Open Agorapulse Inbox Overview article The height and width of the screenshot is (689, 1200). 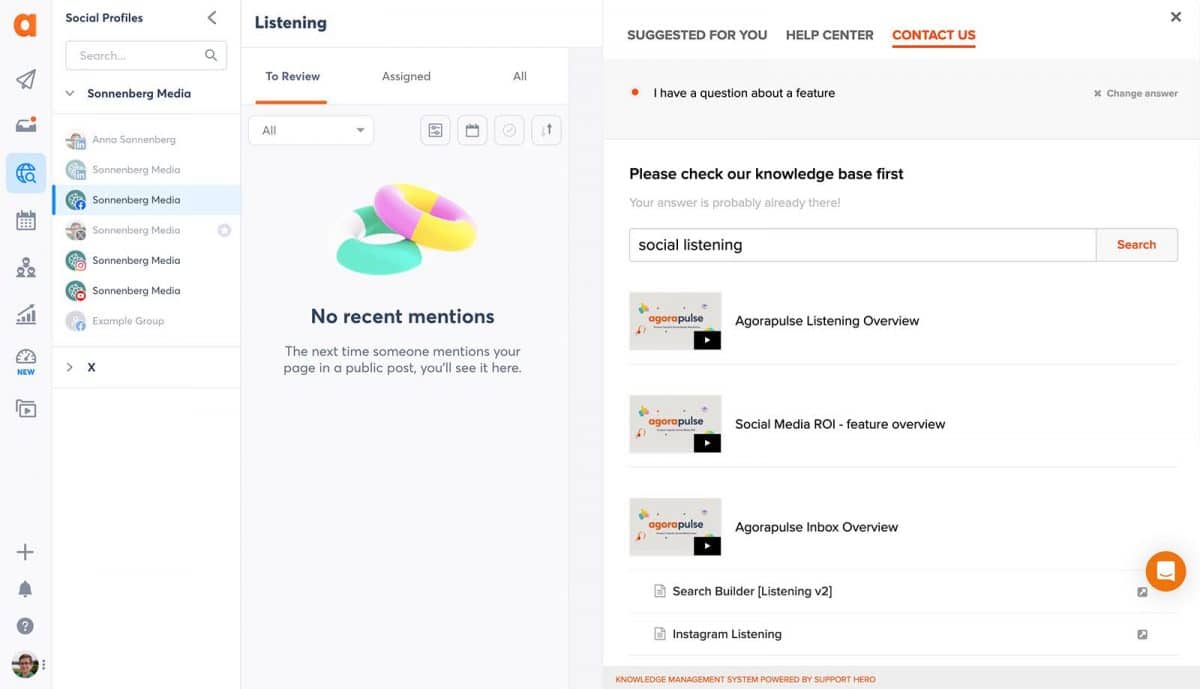(817, 527)
